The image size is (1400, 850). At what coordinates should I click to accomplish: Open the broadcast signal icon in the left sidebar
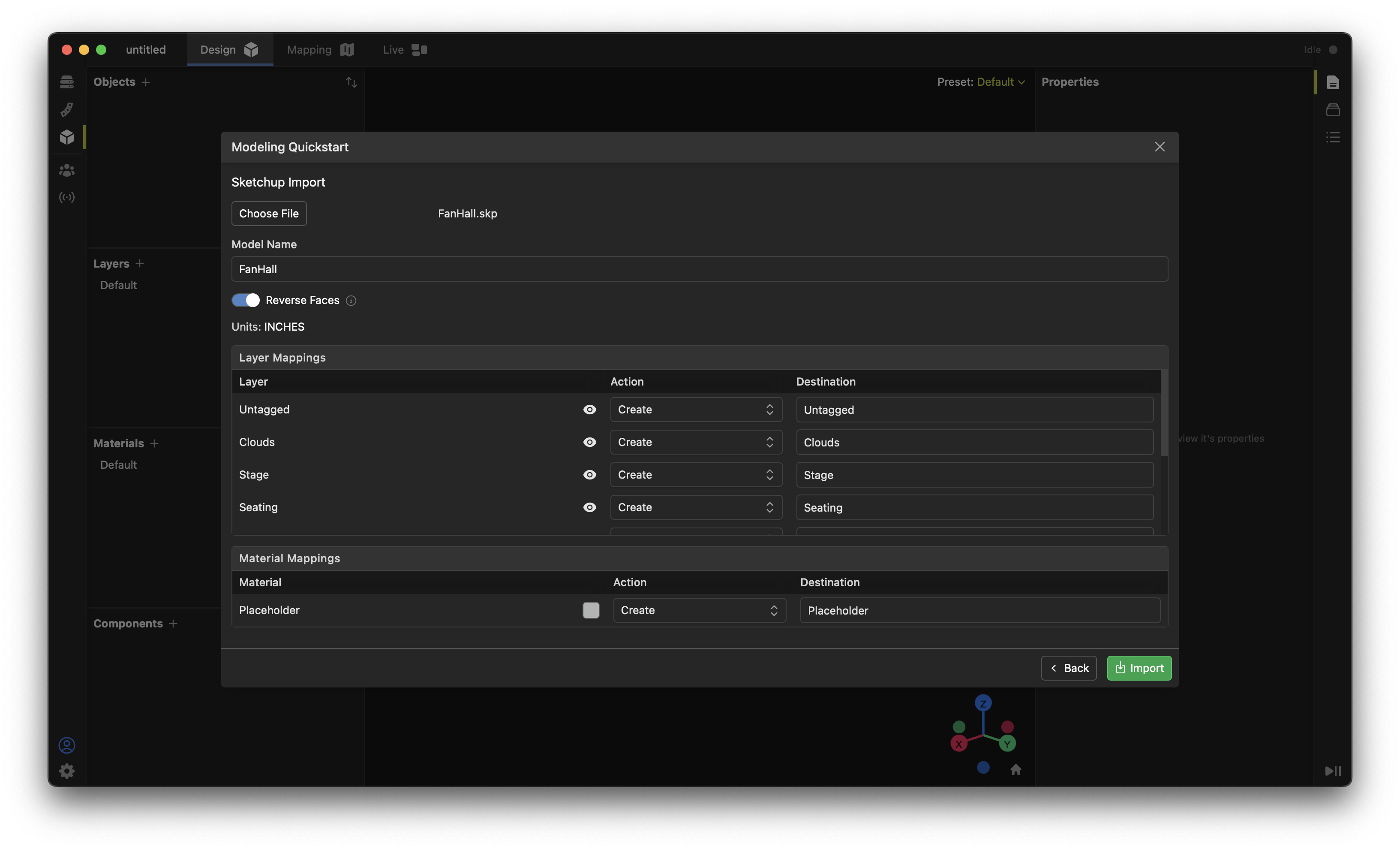(66, 197)
